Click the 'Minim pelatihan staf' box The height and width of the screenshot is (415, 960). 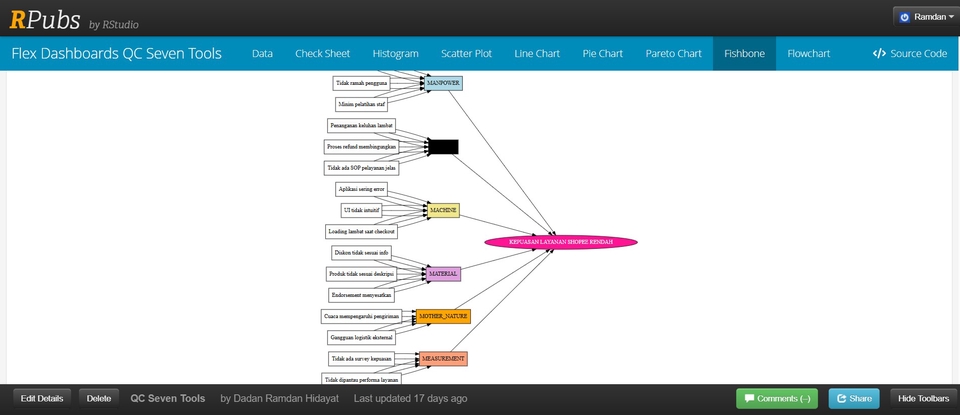[x=361, y=105]
